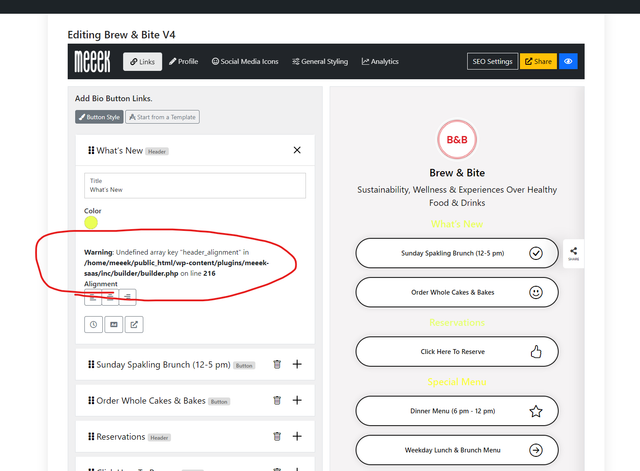Grab handle of Order Whole Cakes row
Viewport: 640px width, 471px height.
pyautogui.click(x=91, y=400)
